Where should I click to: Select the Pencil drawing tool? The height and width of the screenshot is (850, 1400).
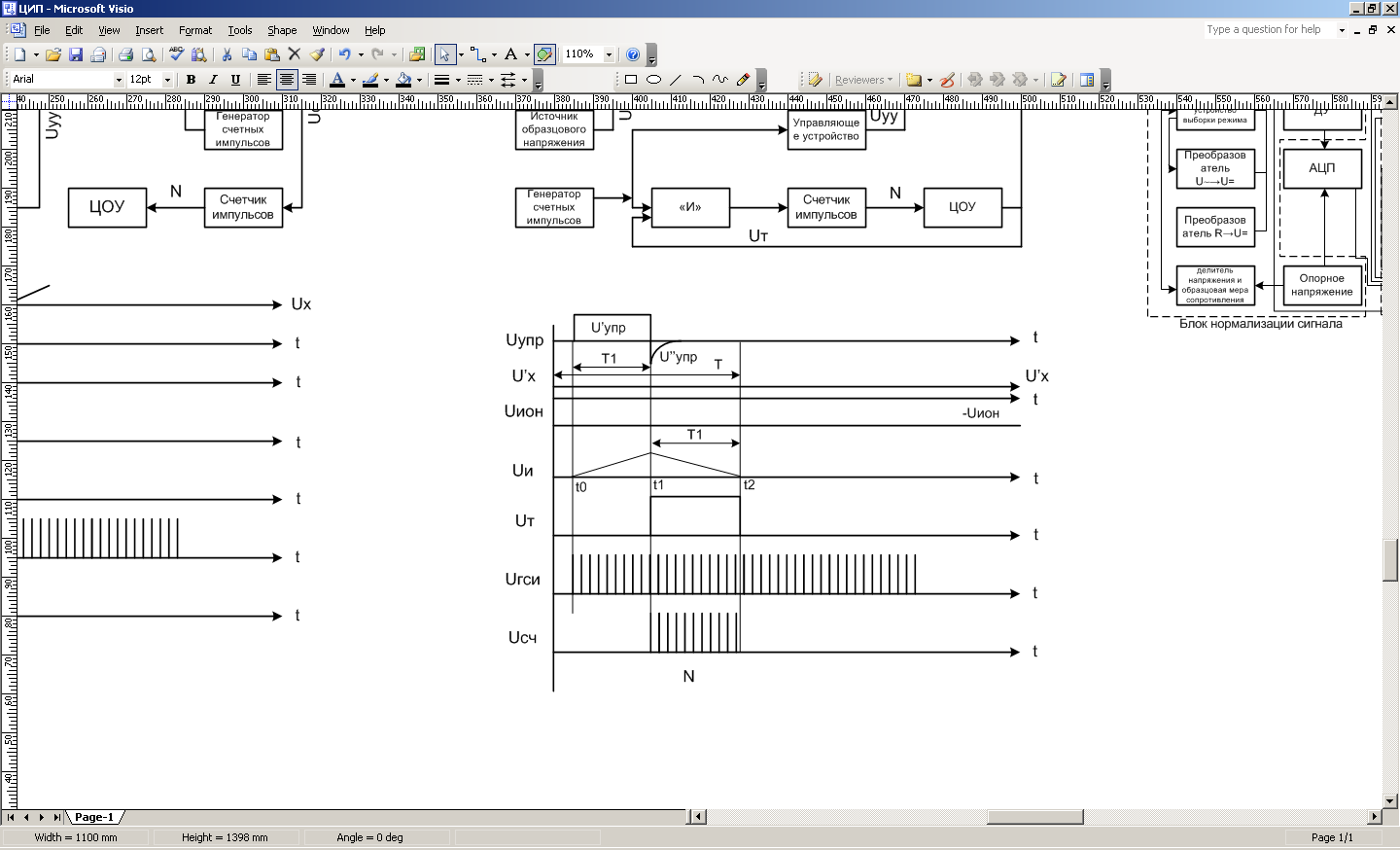click(x=744, y=80)
